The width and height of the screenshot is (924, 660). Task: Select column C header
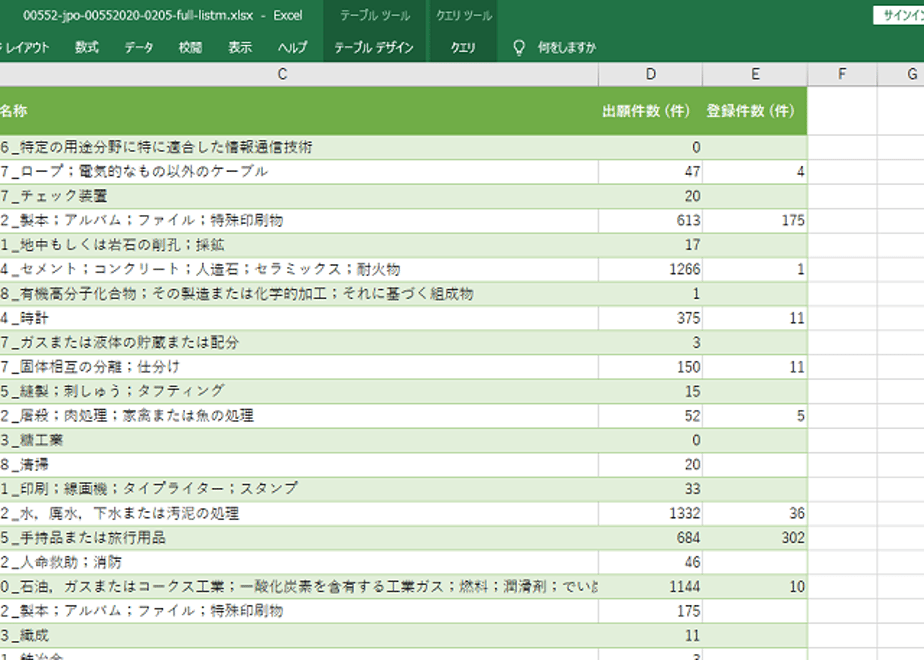(x=282, y=74)
